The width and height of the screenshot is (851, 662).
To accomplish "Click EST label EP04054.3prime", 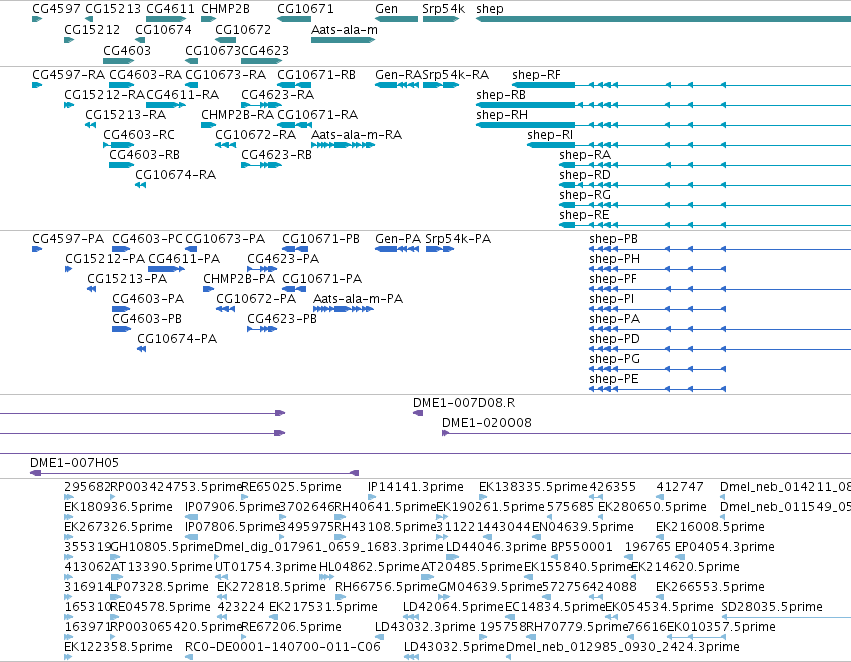I will pos(725,547).
